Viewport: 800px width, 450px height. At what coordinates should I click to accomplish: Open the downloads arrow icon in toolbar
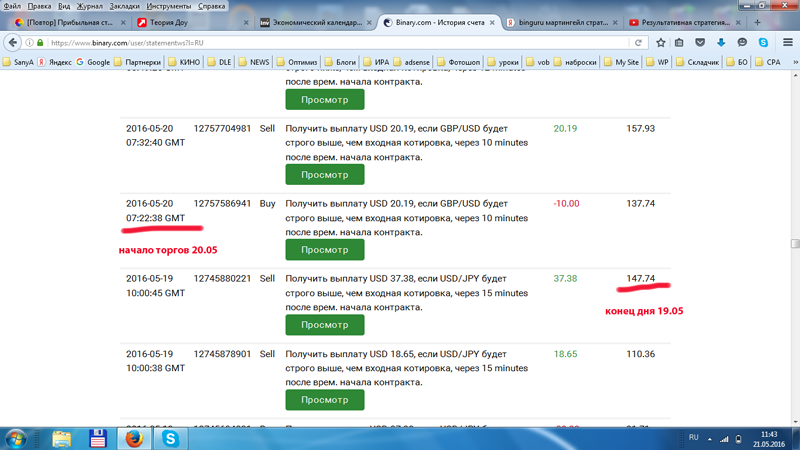point(721,43)
